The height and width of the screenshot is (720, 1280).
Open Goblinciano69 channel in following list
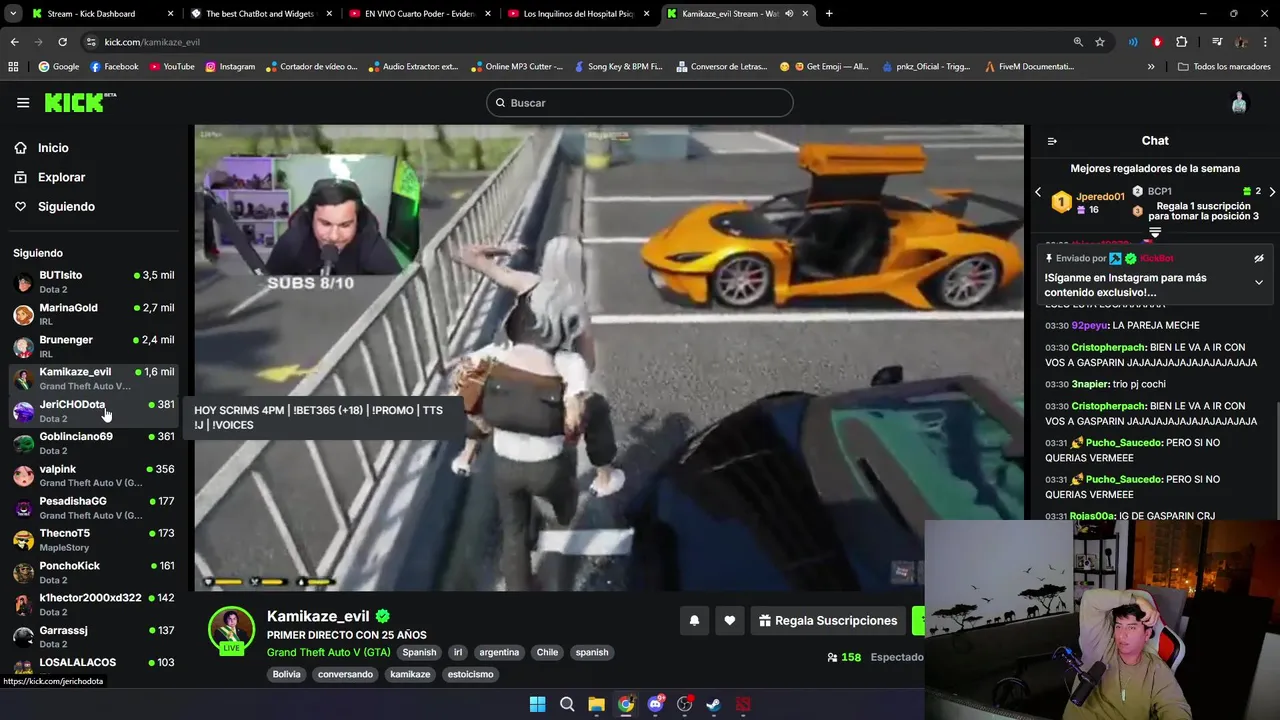click(x=93, y=443)
